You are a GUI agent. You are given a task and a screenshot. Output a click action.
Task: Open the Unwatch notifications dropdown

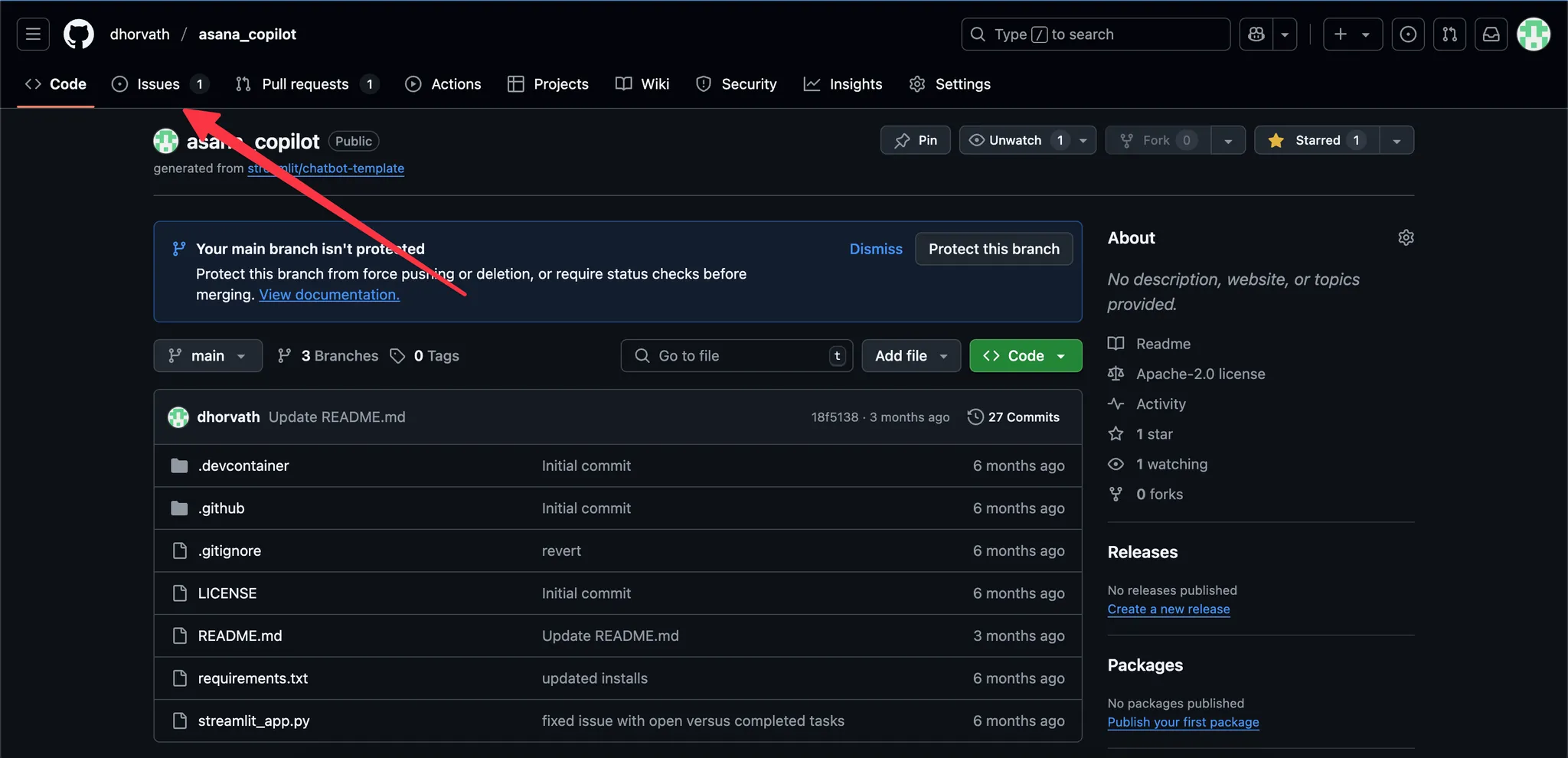1027,140
